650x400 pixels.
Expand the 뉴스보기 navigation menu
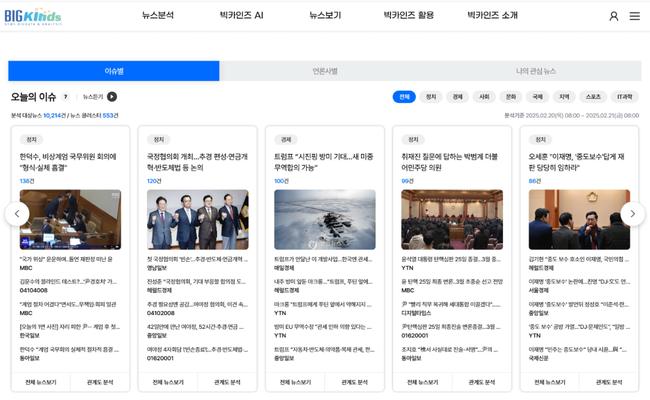325,16
